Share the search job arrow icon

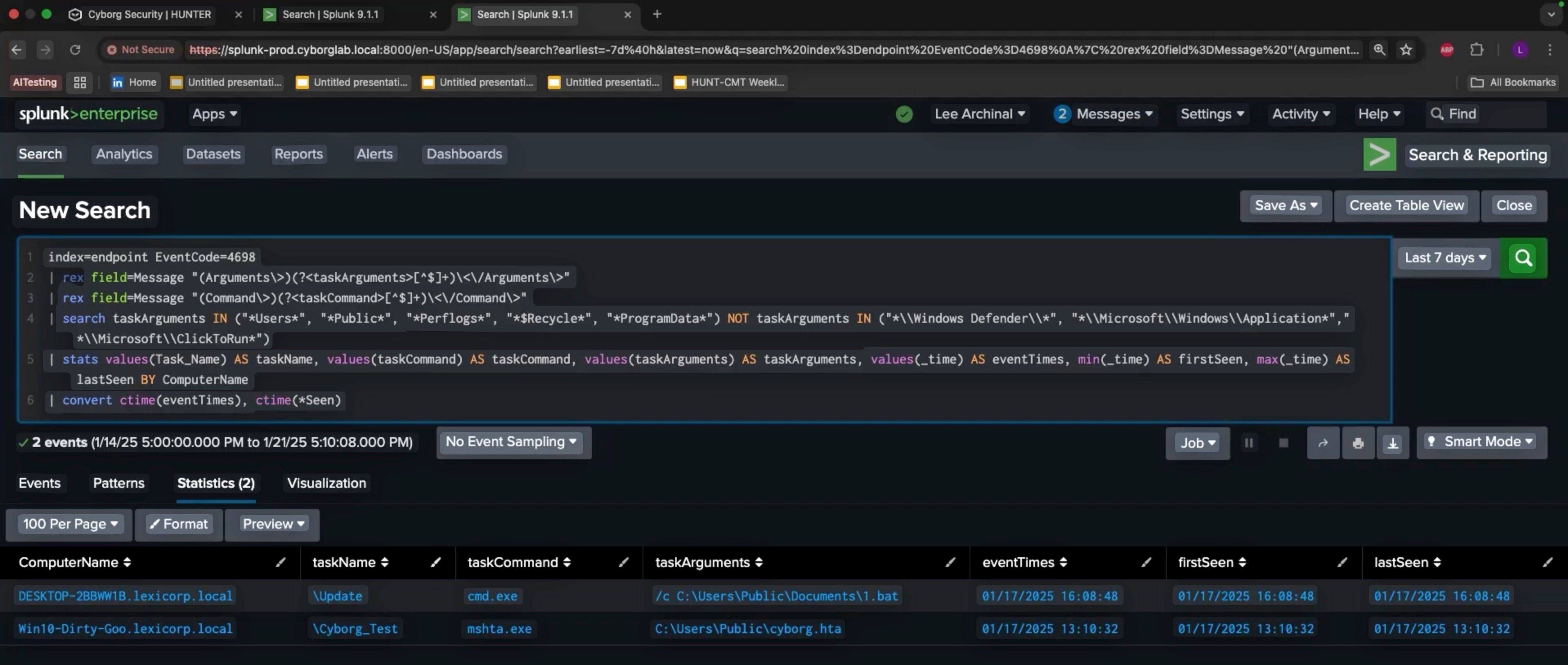[x=1323, y=443]
